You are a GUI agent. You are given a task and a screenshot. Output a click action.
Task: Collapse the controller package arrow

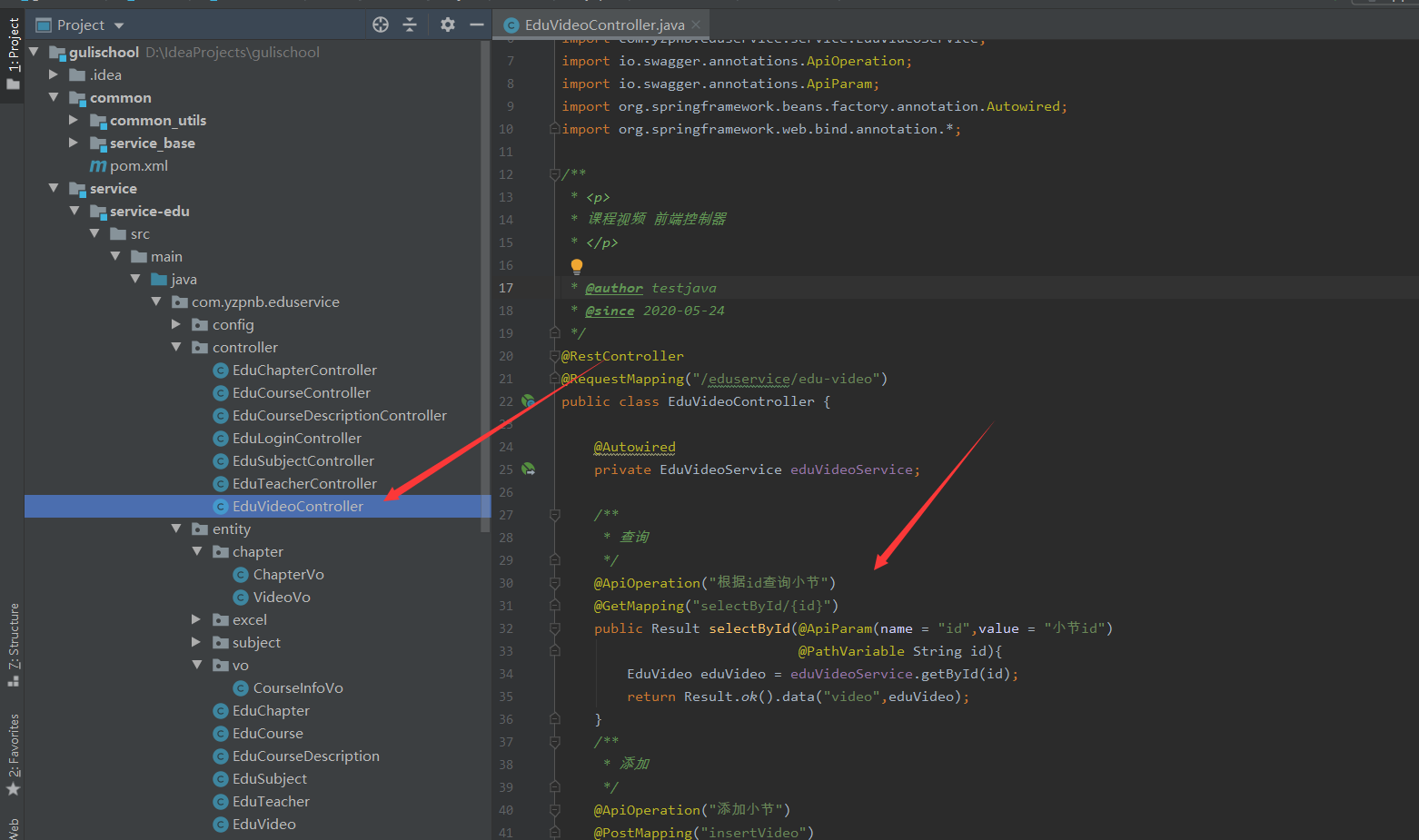coord(176,347)
